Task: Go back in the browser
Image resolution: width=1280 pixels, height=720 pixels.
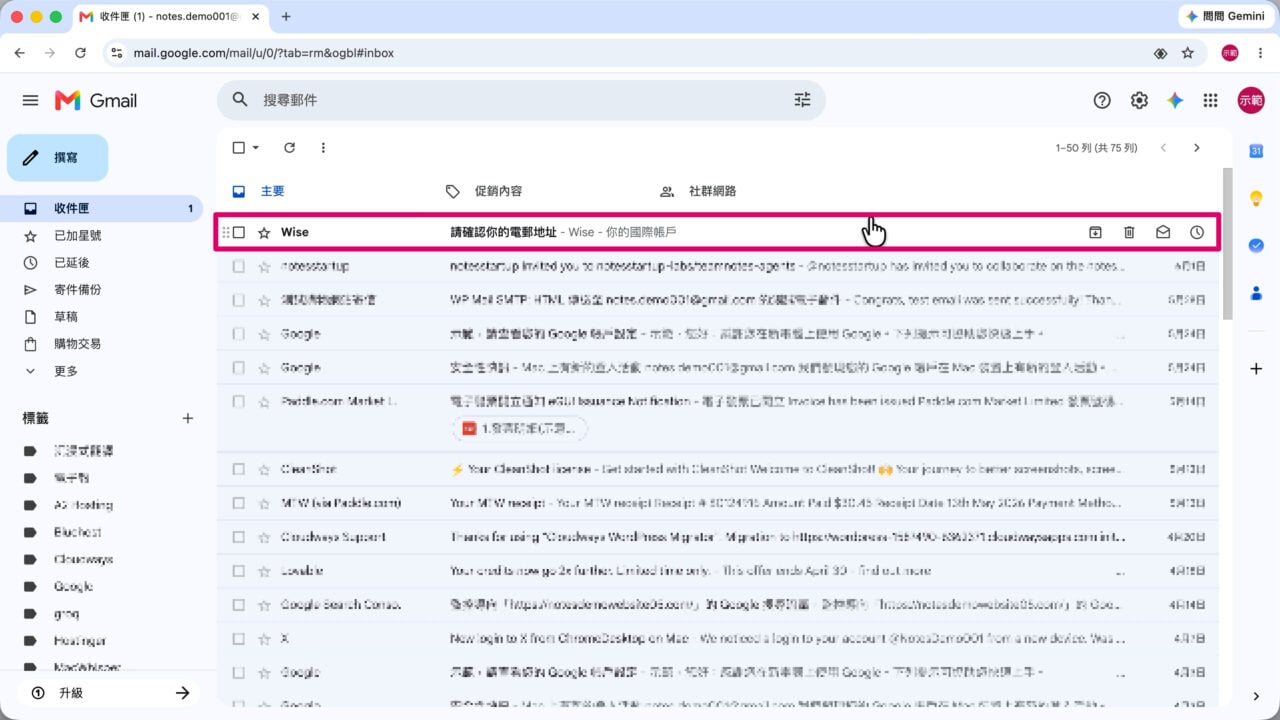Action: (20, 53)
